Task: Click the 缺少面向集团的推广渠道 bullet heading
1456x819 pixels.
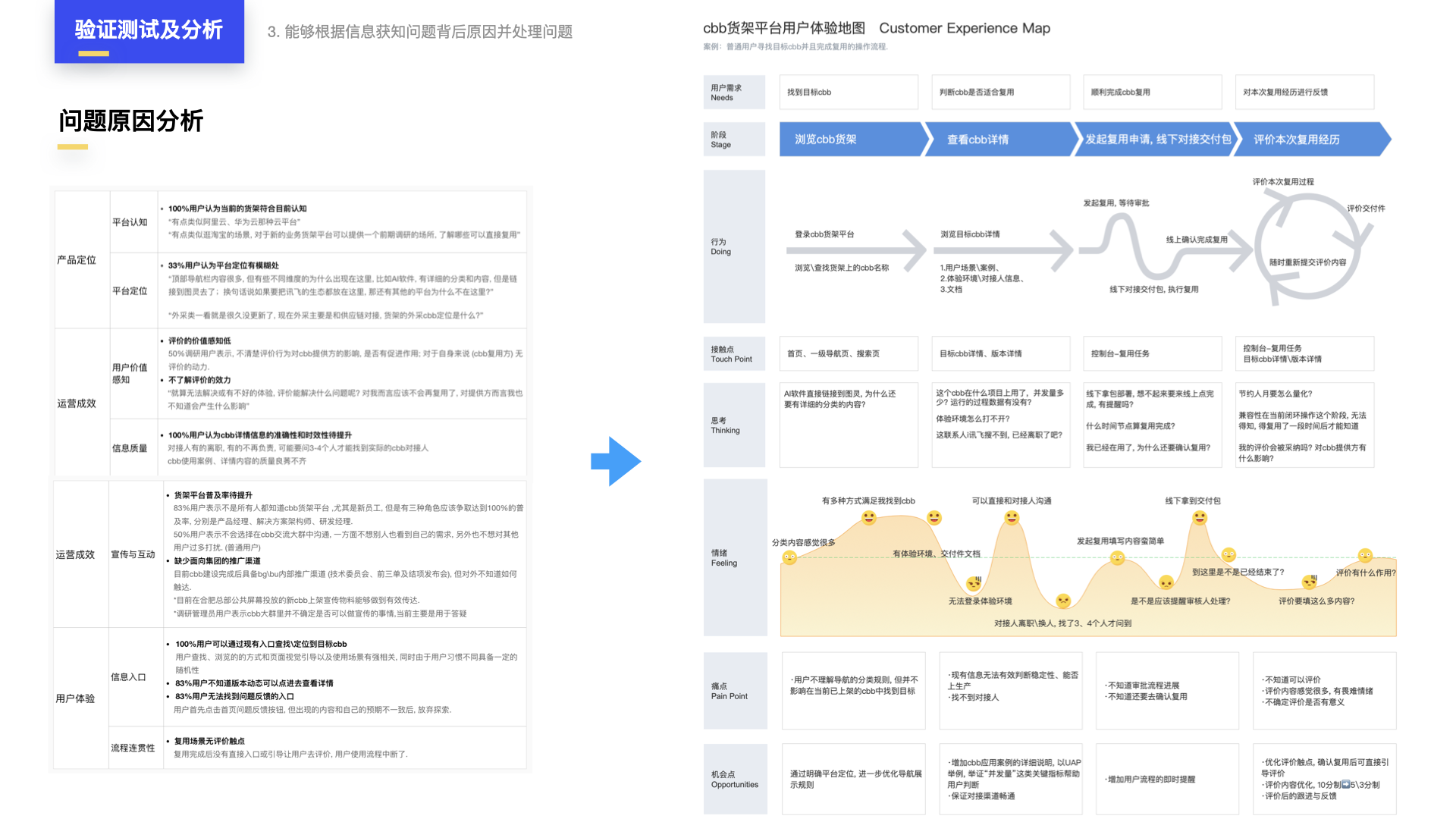Action: pyautogui.click(x=217, y=561)
